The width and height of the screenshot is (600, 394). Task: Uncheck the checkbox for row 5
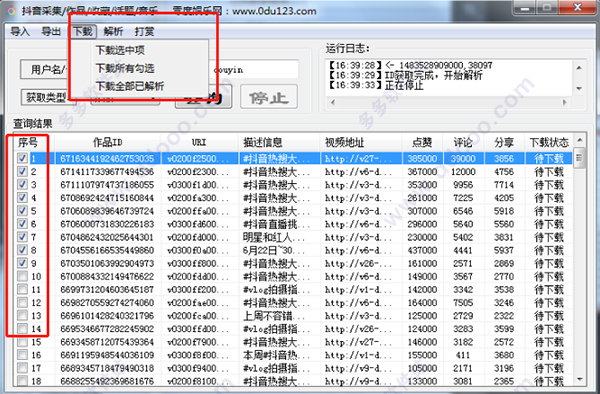22,211
